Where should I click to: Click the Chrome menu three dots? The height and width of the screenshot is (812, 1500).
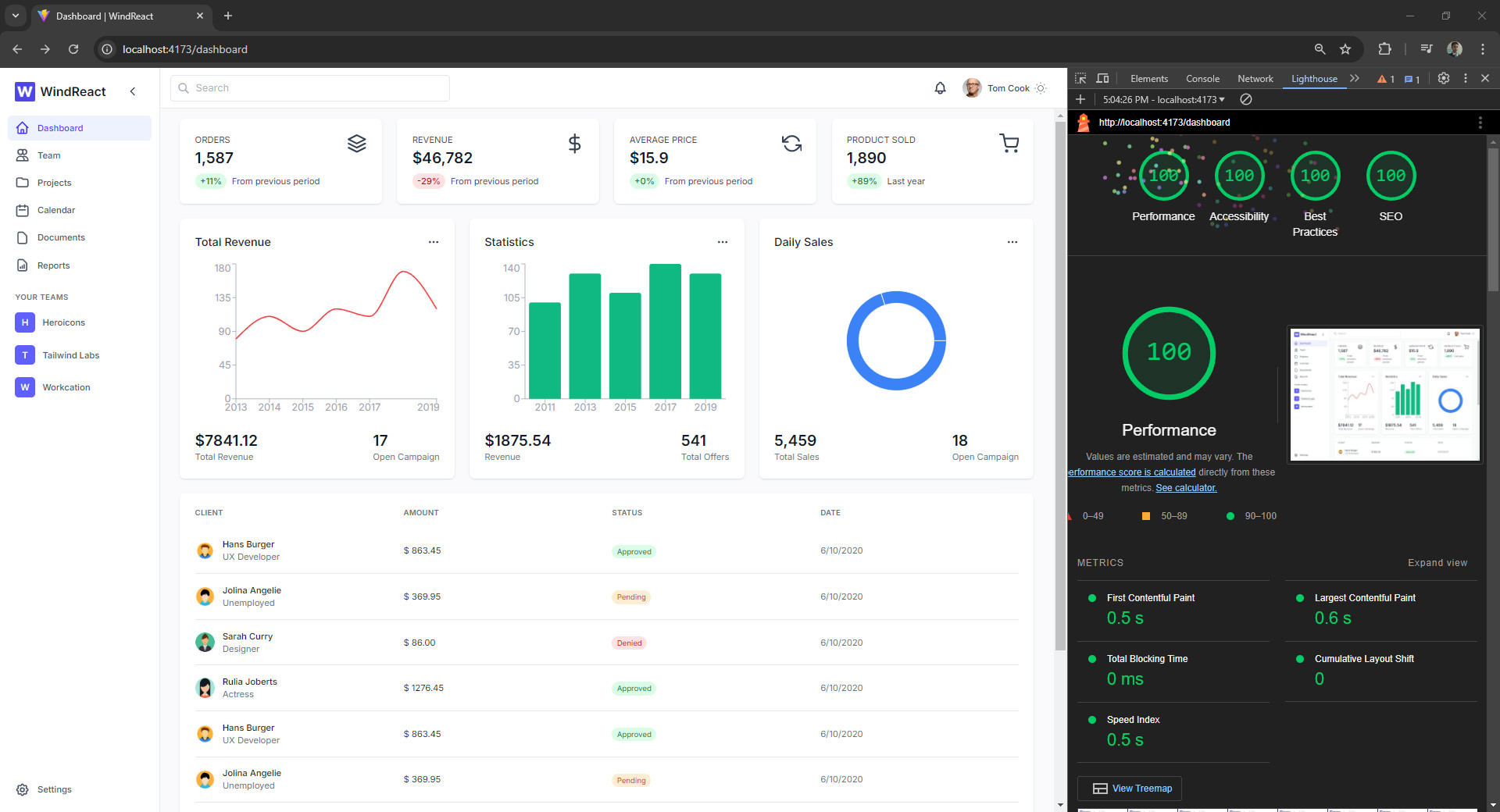pyautogui.click(x=1482, y=49)
